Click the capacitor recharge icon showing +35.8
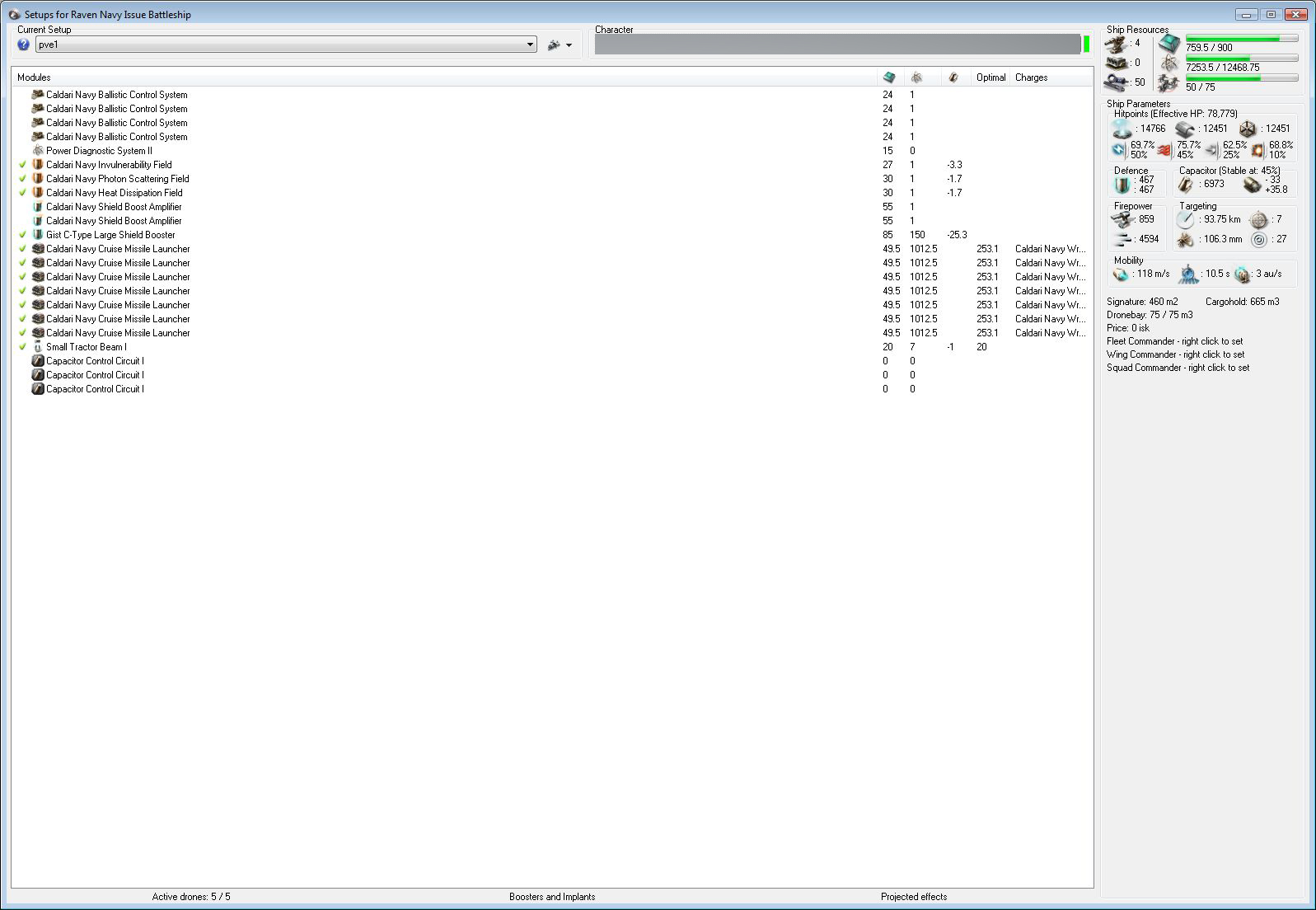The width and height of the screenshot is (1316, 910). pos(1252,185)
